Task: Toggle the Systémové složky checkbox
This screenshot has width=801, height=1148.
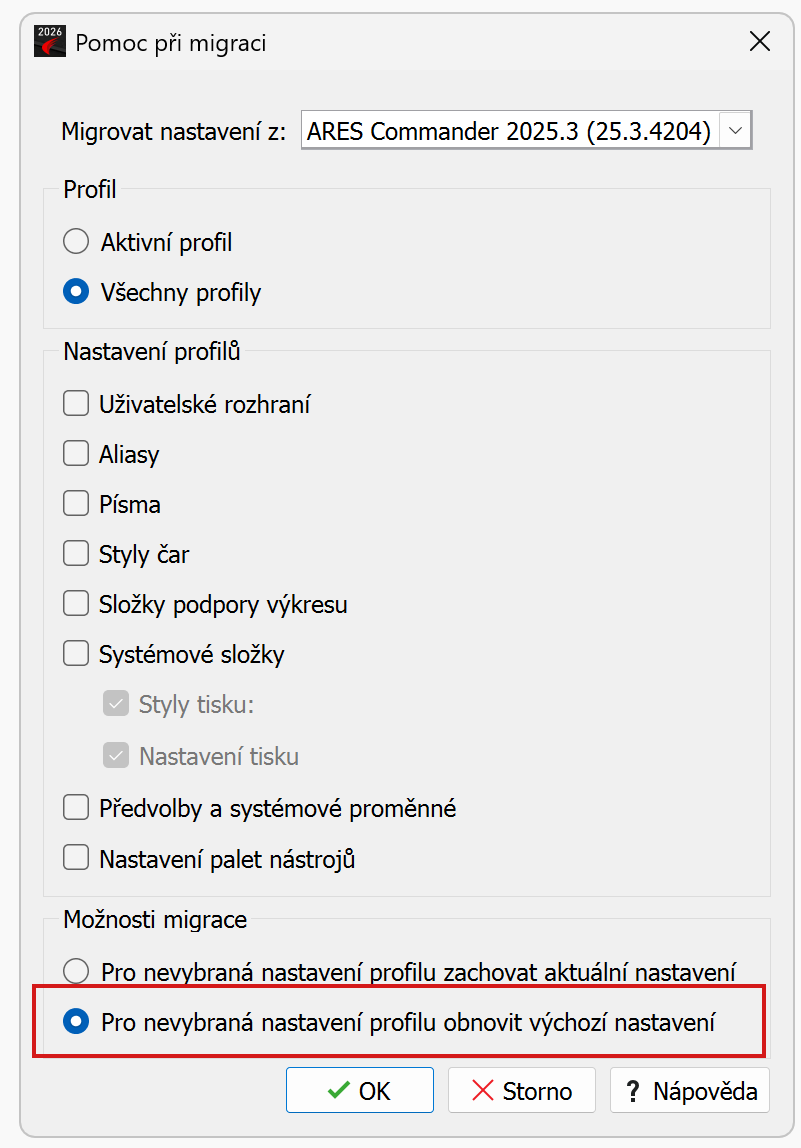Action: coord(76,653)
